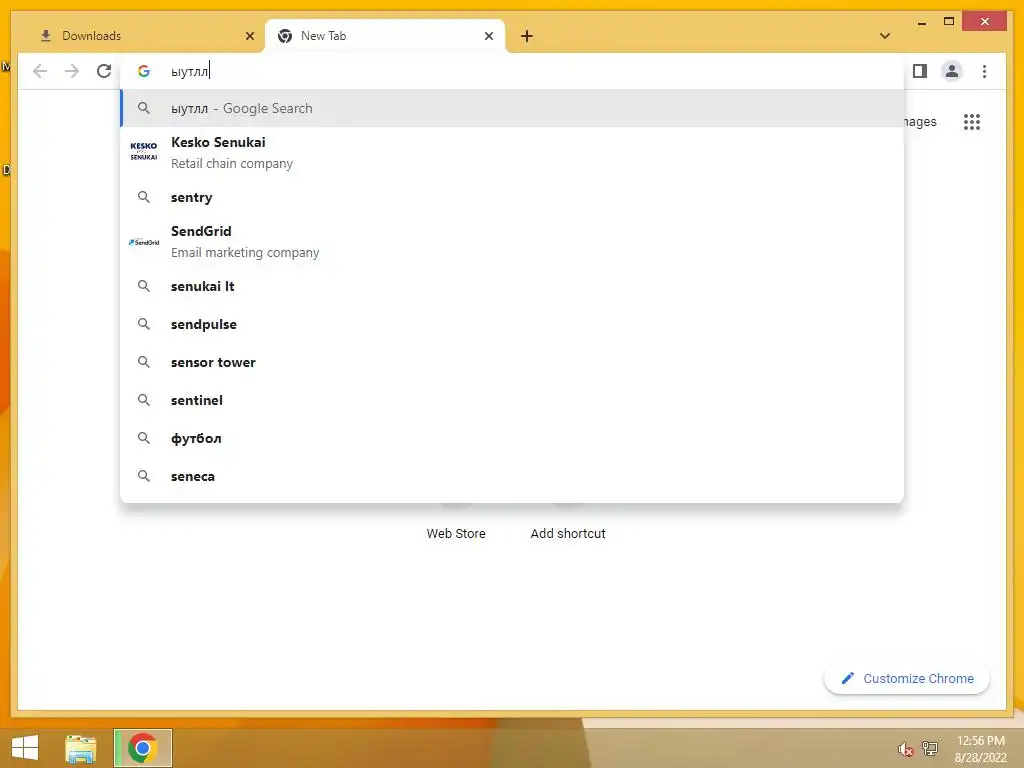Select the 'seneca' suggestion
The width and height of the screenshot is (1024, 768).
pos(513,476)
